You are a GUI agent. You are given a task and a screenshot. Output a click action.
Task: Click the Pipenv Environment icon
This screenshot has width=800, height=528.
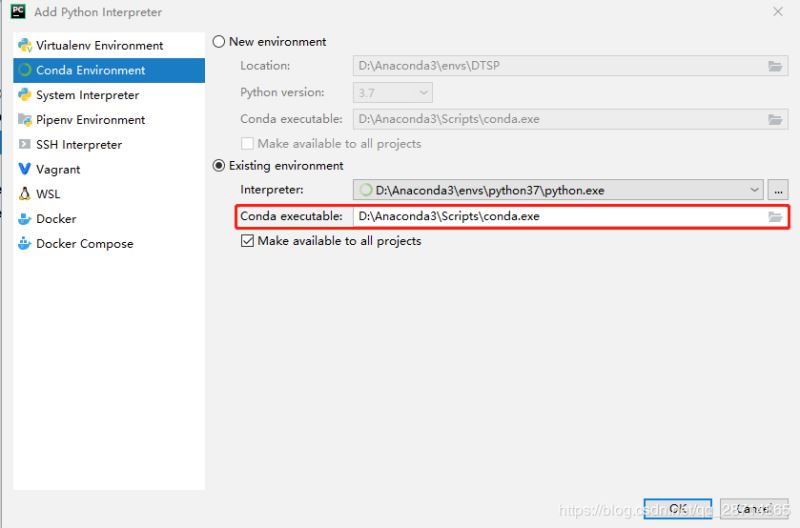coord(25,119)
